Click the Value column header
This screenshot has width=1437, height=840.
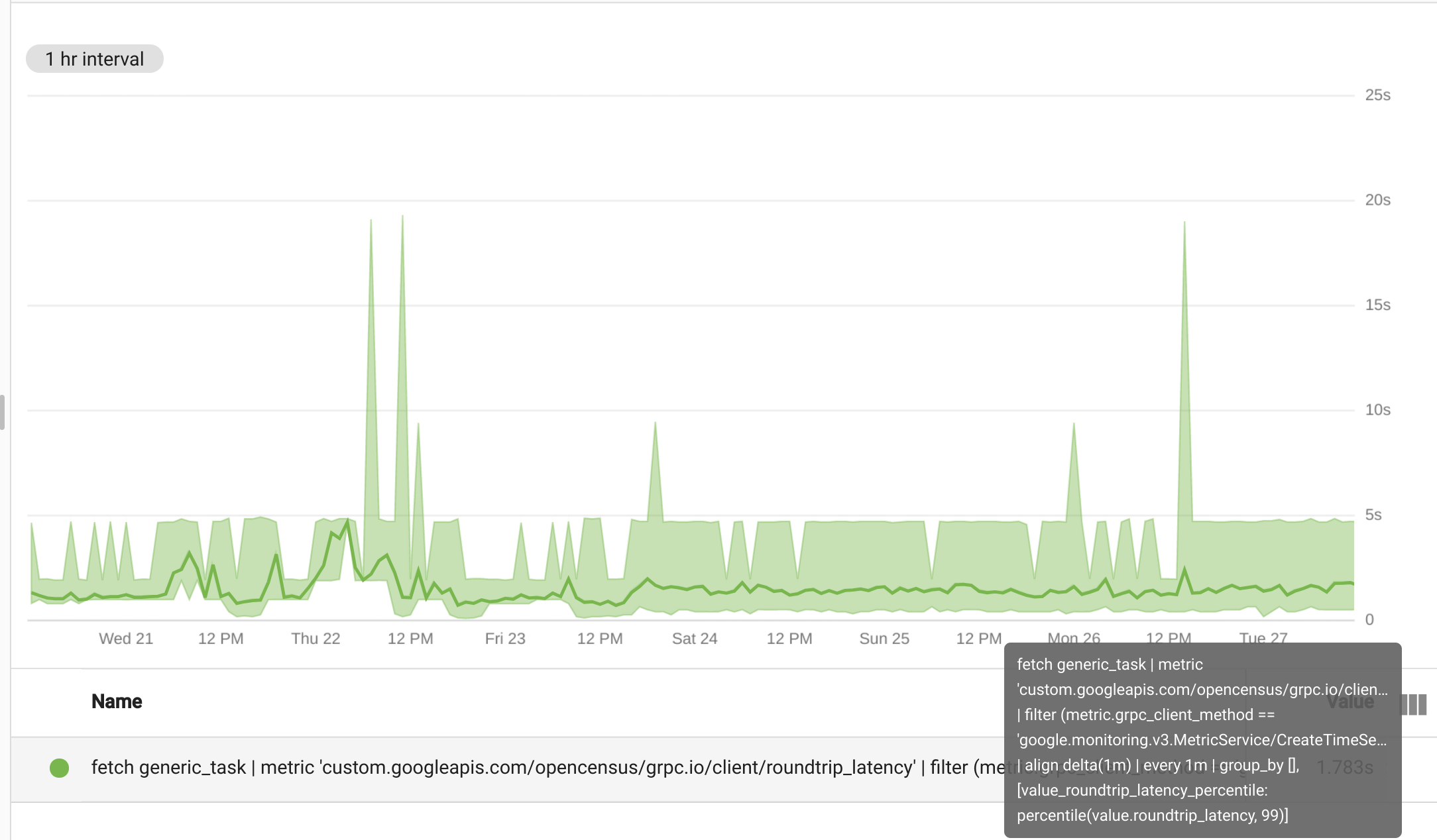click(x=1350, y=701)
